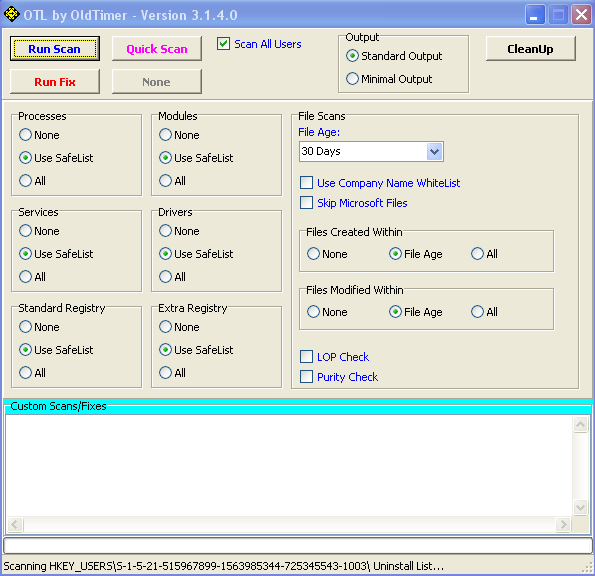
Task: Set Files Modified Within to All
Action: tap(477, 312)
